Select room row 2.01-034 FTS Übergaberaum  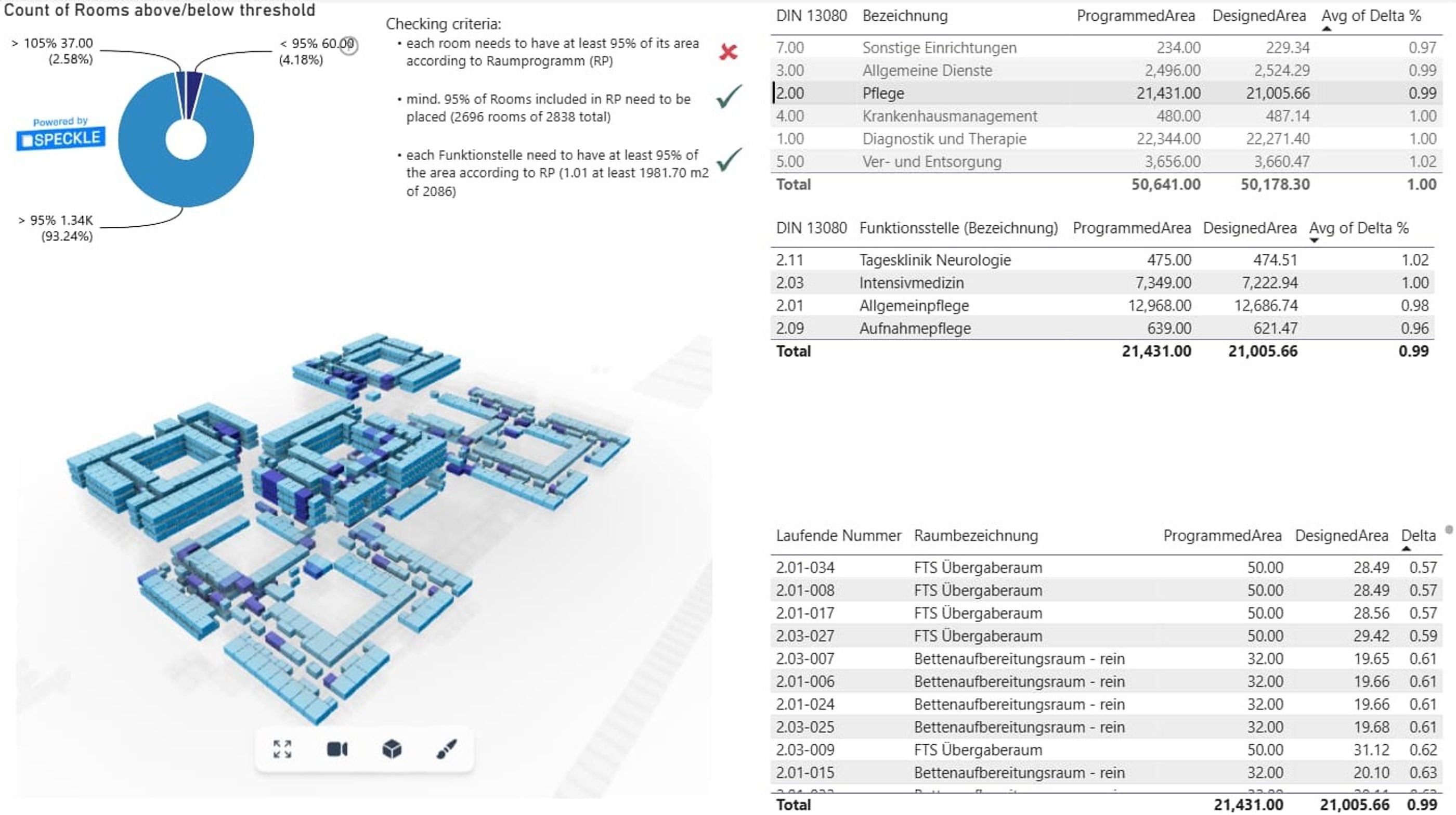(x=1106, y=567)
